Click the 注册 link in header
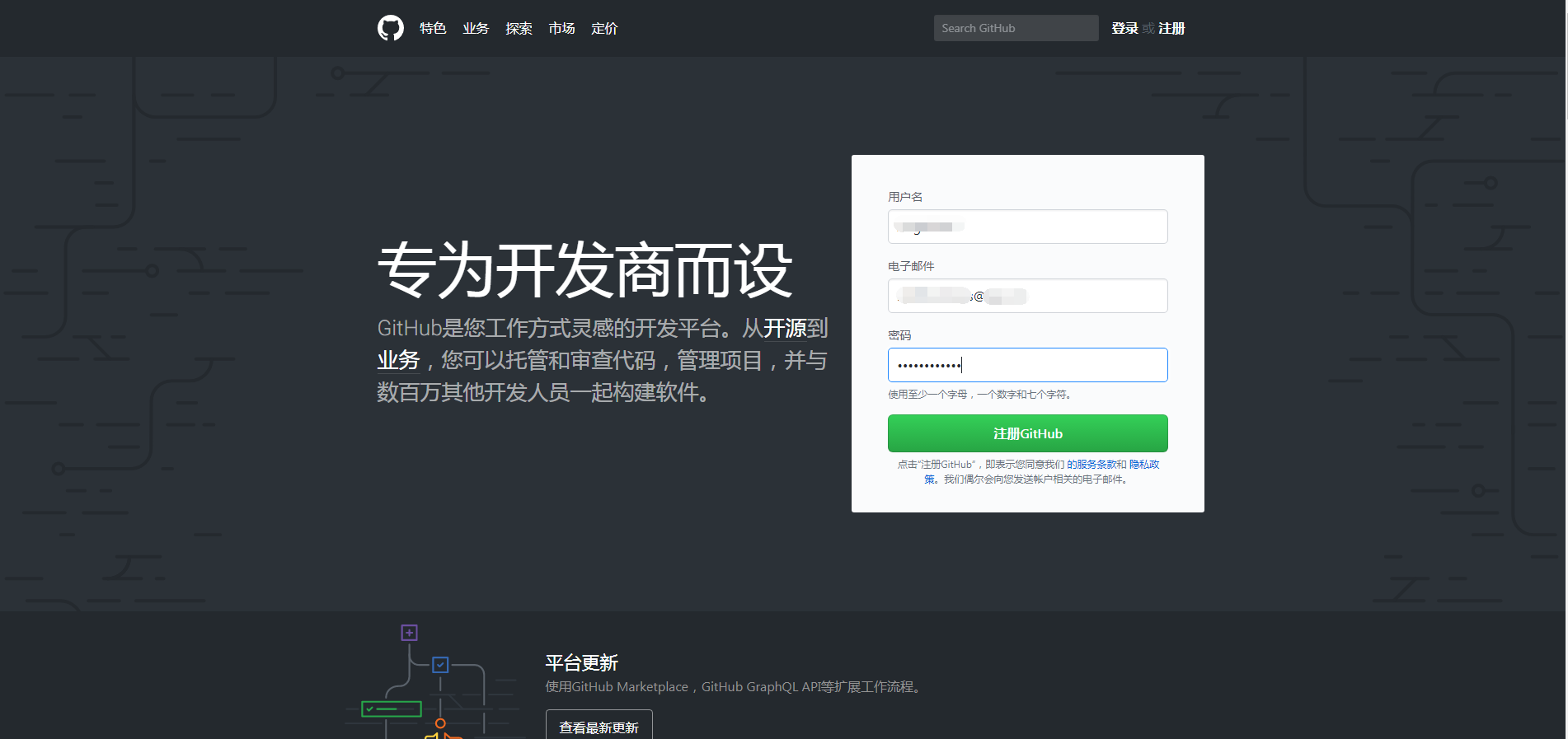The width and height of the screenshot is (1568, 739). pos(1171,28)
